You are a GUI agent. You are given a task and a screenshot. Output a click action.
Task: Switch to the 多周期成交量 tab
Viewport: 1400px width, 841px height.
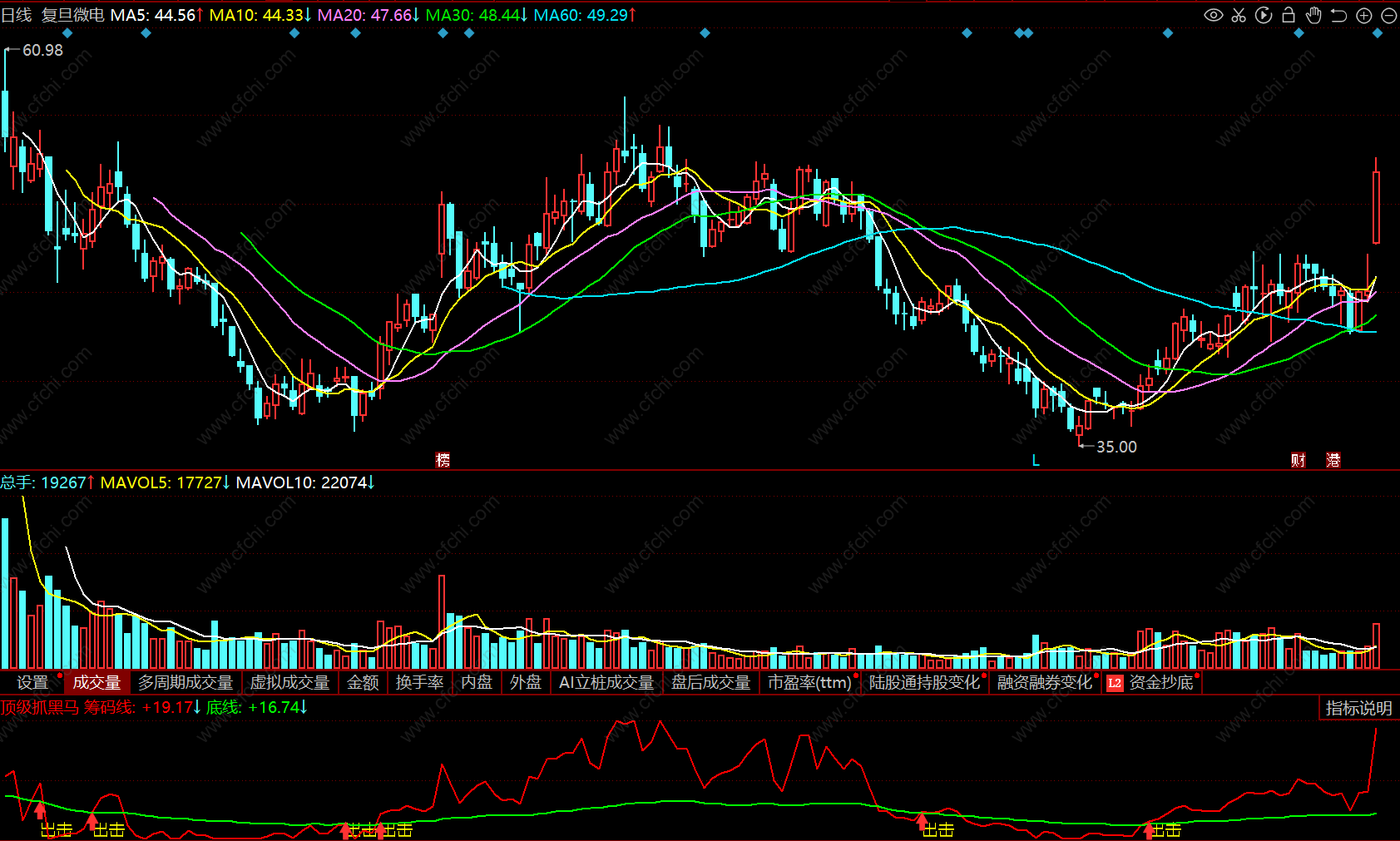(x=186, y=683)
